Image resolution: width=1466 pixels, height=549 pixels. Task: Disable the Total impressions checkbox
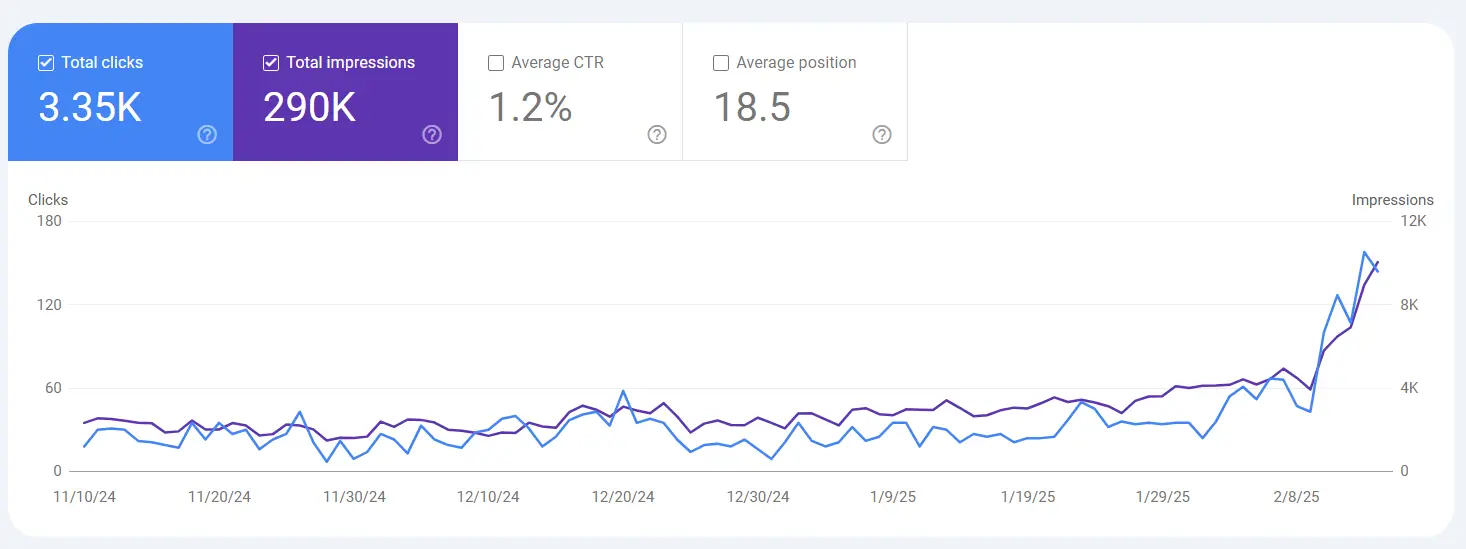click(270, 63)
